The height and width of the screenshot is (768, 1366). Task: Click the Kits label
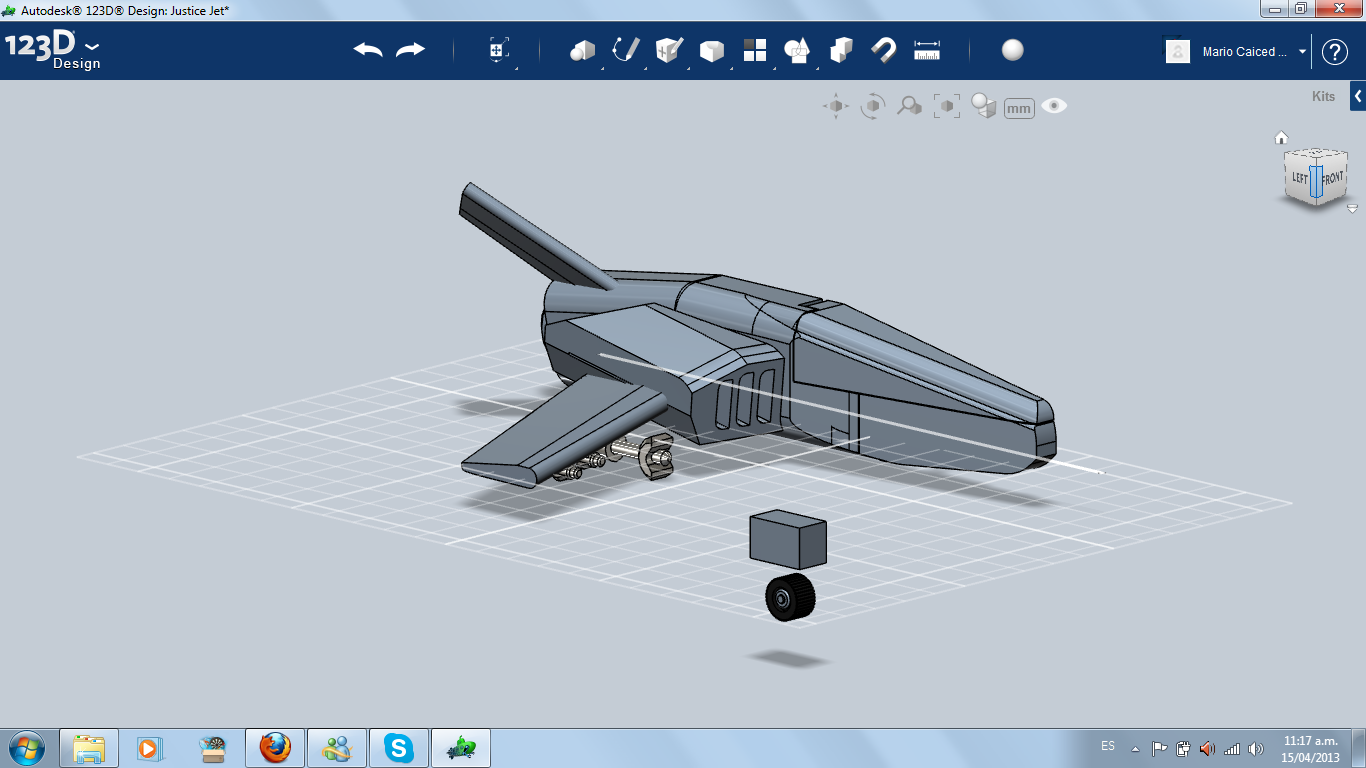(1323, 97)
